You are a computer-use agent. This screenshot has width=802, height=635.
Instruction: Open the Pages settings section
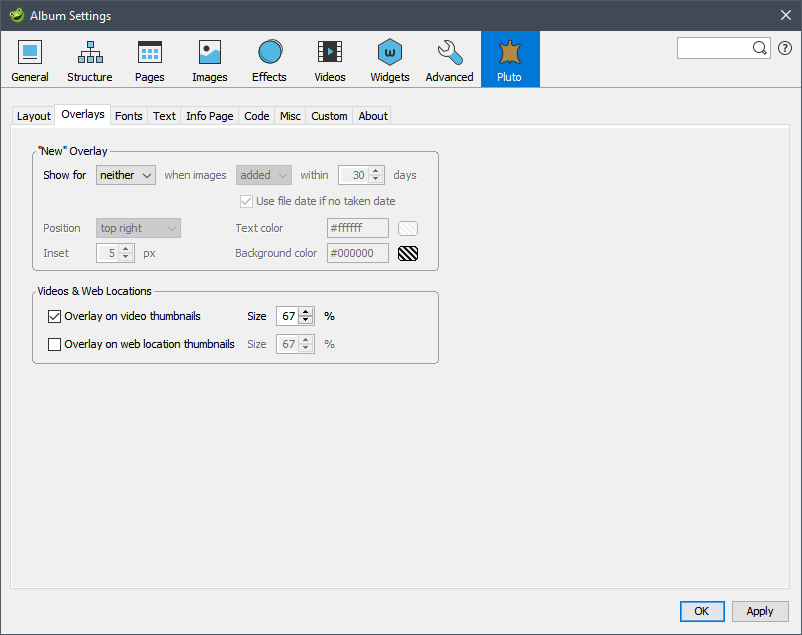pyautogui.click(x=149, y=60)
